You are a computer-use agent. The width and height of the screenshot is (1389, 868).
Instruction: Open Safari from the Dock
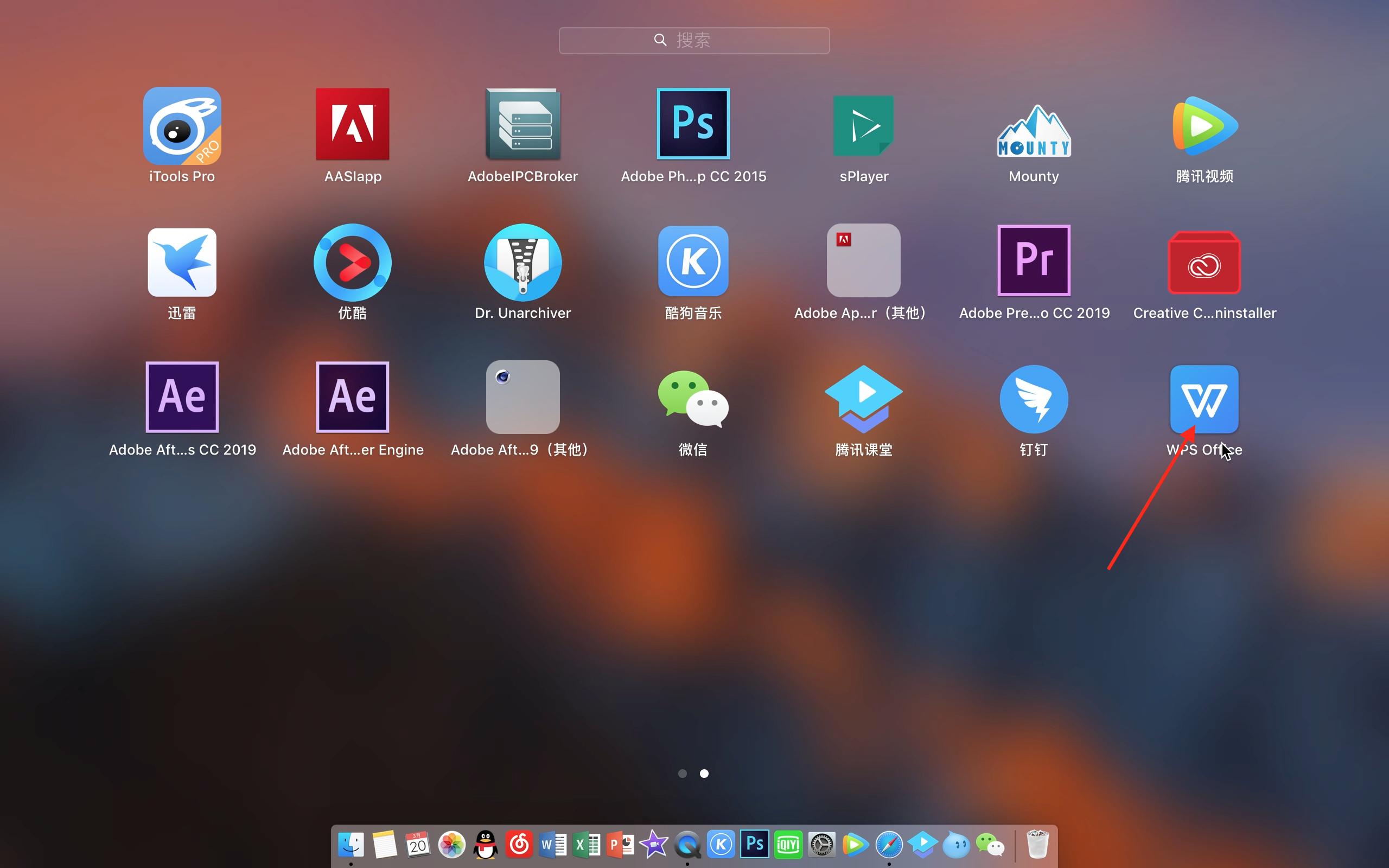(890, 844)
